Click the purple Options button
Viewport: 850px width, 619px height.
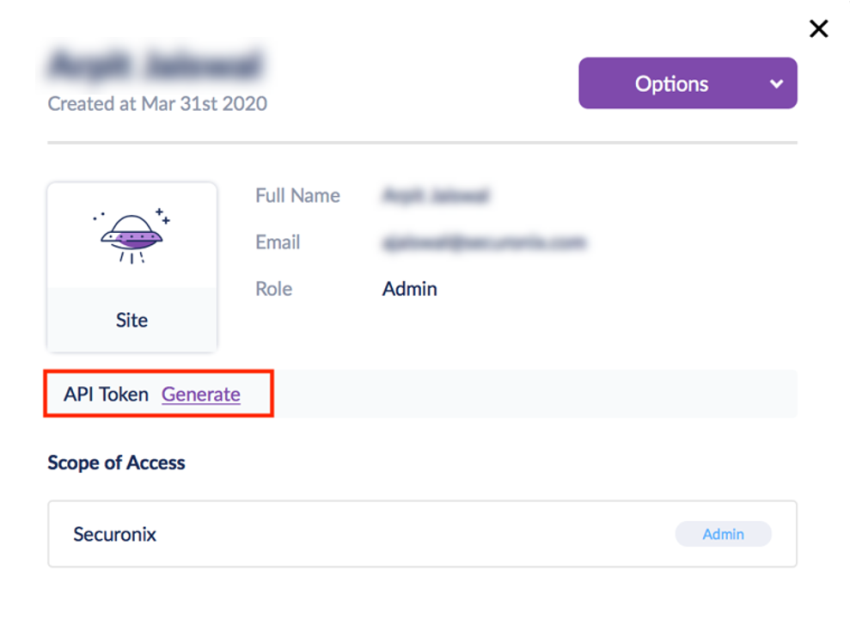(671, 84)
